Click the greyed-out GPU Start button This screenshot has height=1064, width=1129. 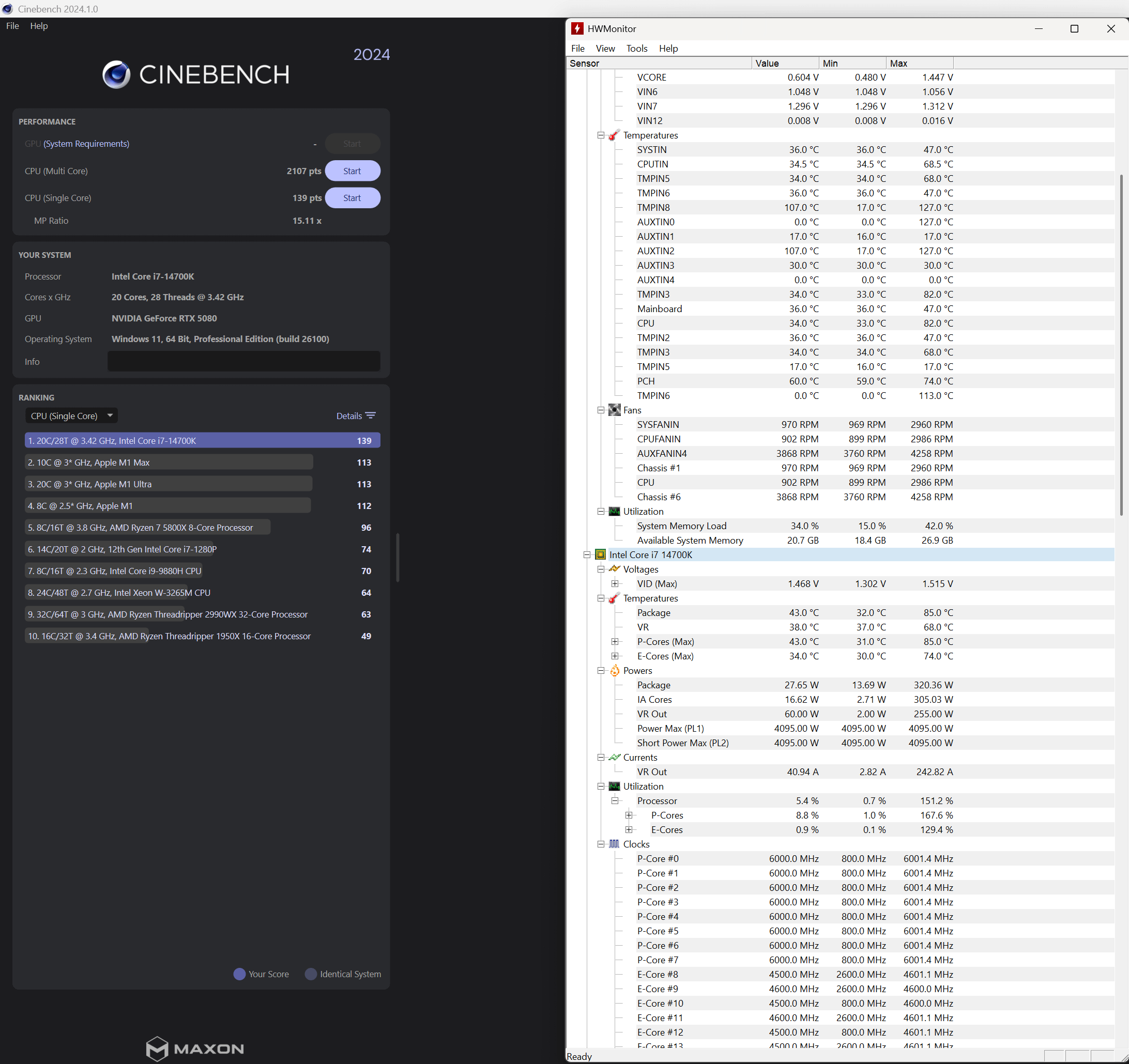coord(352,144)
